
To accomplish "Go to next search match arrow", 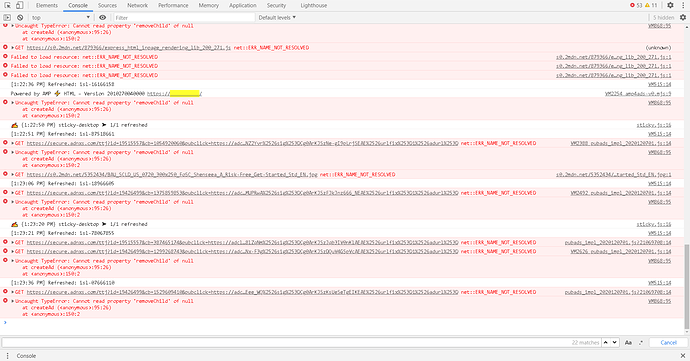I will click(615, 343).
